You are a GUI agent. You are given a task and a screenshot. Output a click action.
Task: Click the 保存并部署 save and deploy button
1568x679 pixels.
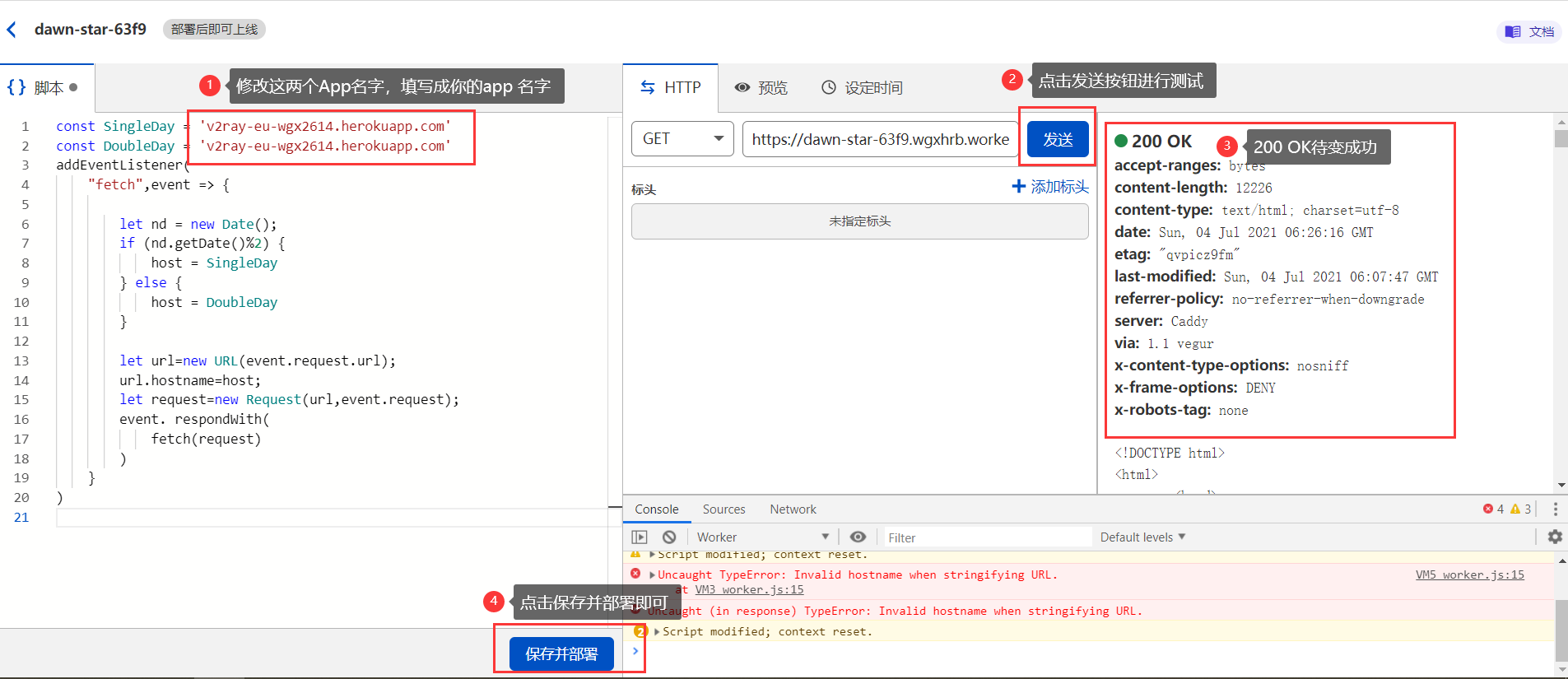point(561,653)
